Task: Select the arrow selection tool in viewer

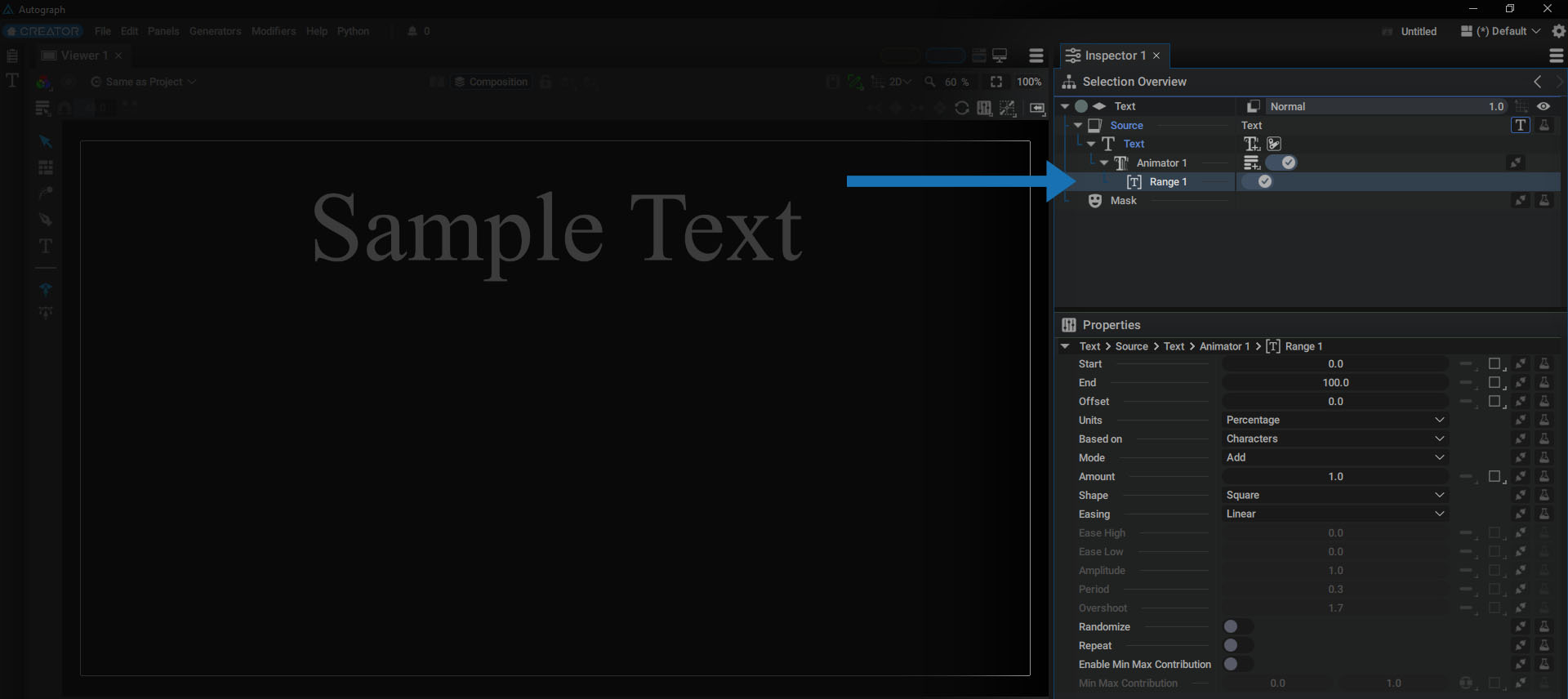Action: [x=46, y=141]
